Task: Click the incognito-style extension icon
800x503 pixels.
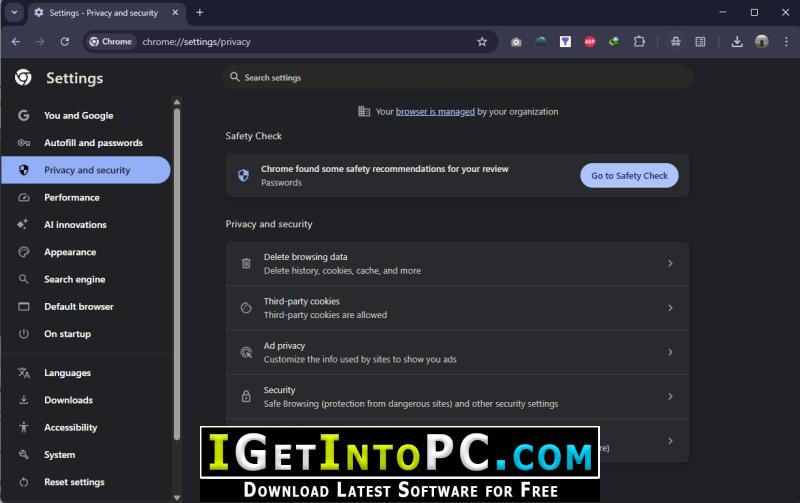Action: click(x=676, y=42)
